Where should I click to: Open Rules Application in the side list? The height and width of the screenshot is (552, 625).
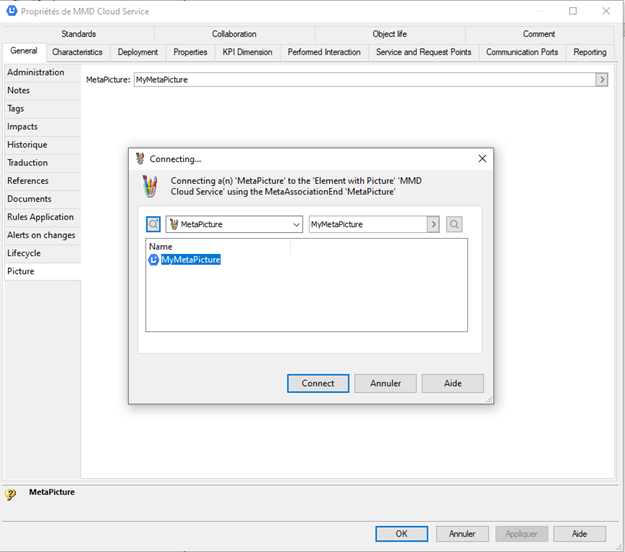[x=40, y=217]
